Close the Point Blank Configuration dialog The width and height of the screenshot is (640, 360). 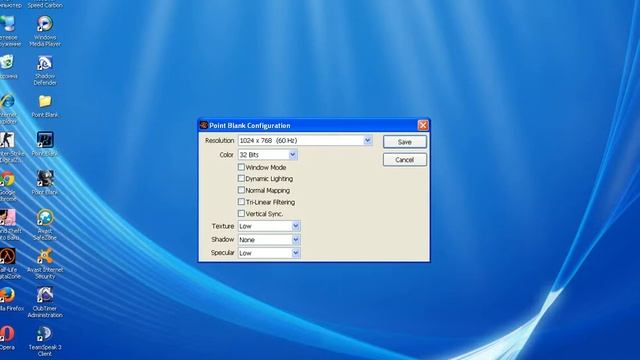click(x=423, y=125)
